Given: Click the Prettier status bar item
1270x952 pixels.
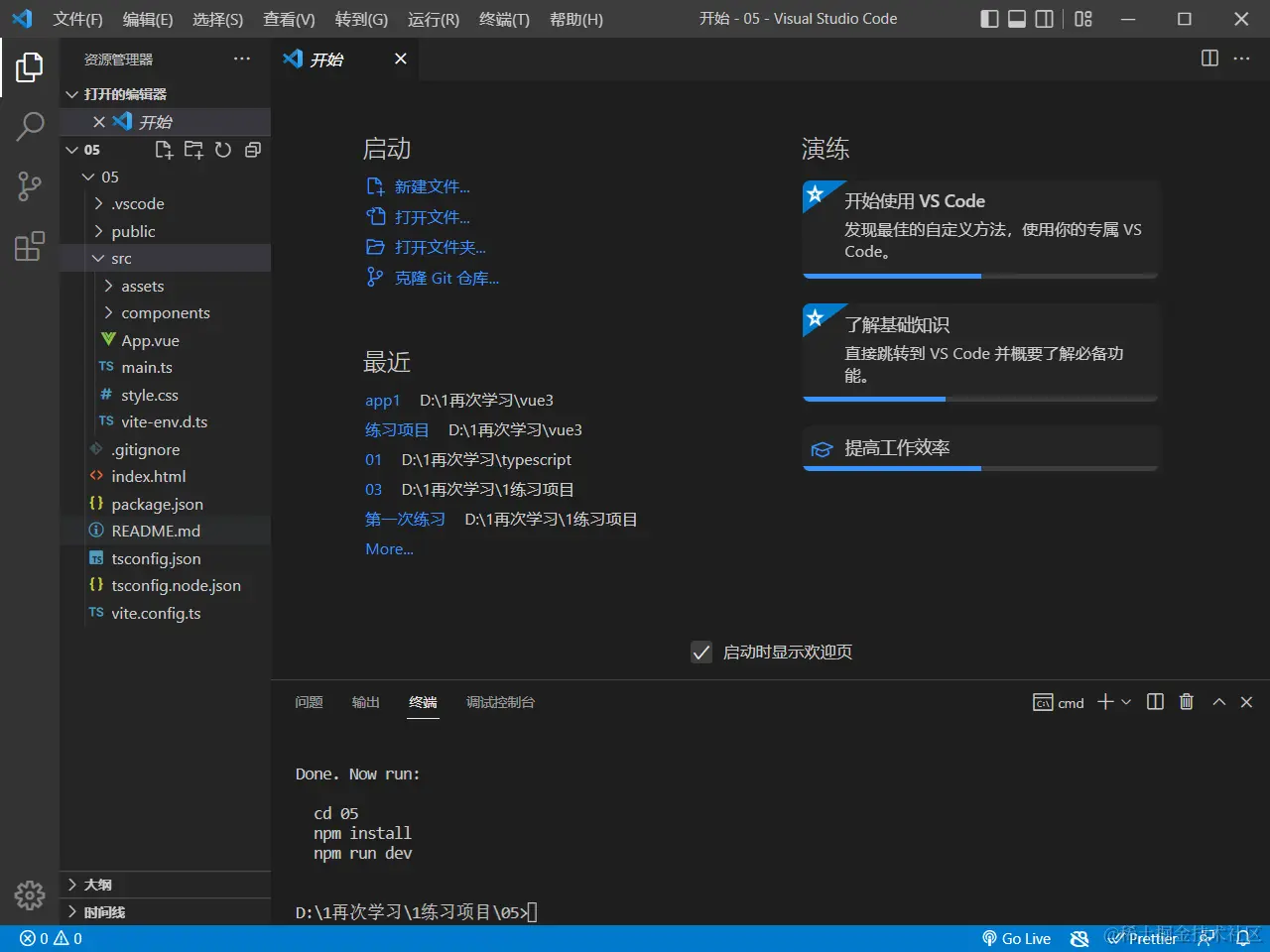Looking at the screenshot, I should (x=1142, y=938).
